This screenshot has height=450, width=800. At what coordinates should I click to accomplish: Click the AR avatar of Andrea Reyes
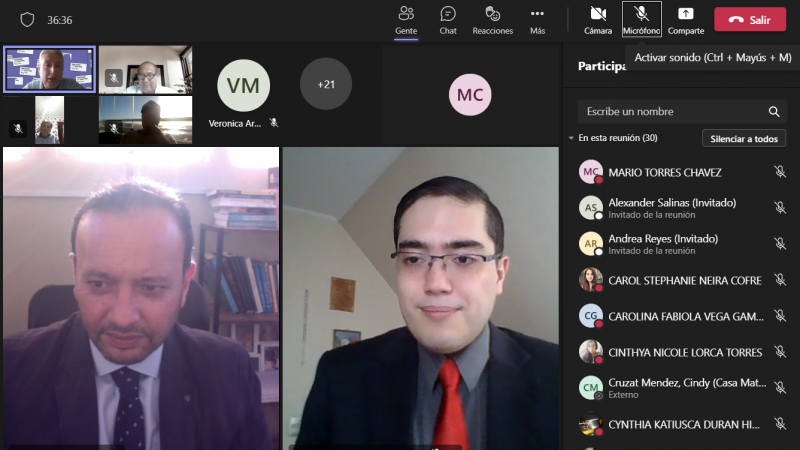click(x=591, y=244)
